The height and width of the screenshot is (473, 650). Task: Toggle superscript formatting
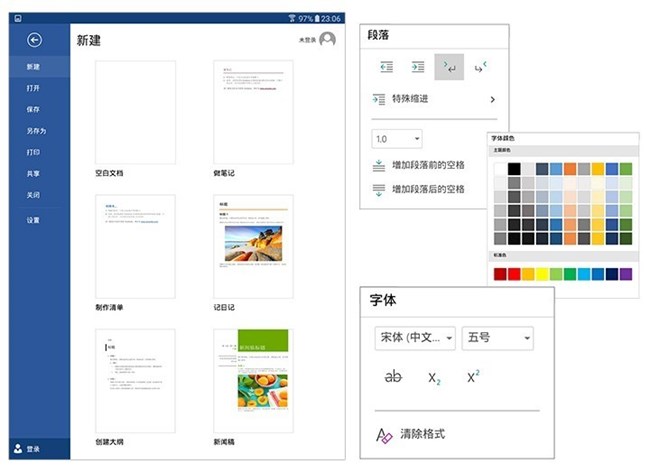coord(473,377)
